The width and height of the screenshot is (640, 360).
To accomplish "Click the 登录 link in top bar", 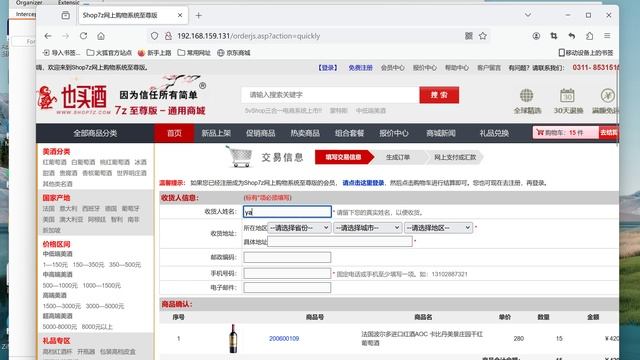I will click(x=328, y=68).
